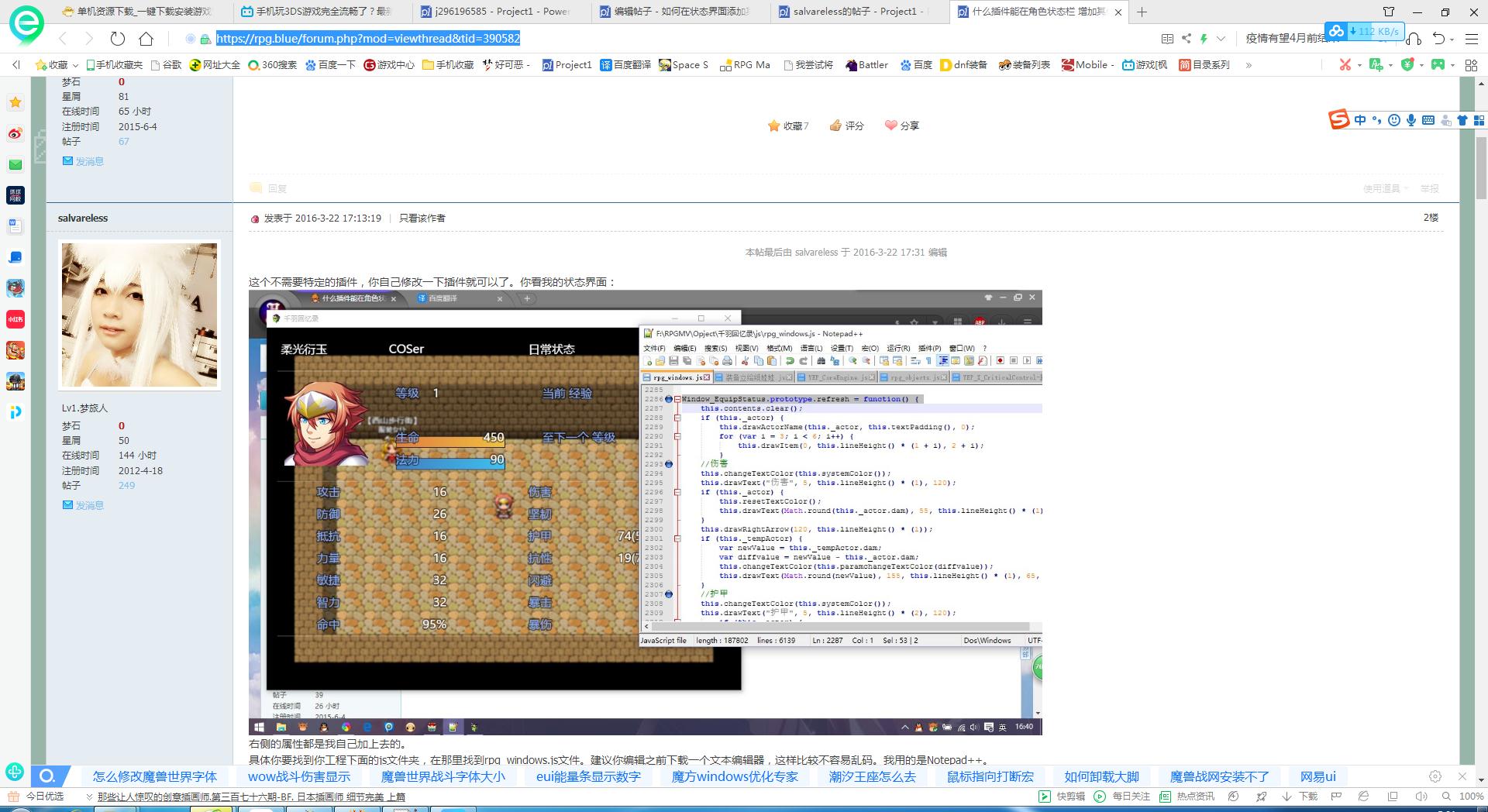1488x812 pixels.
Task: Click '下载' downloads in status bar
Action: (1300, 797)
